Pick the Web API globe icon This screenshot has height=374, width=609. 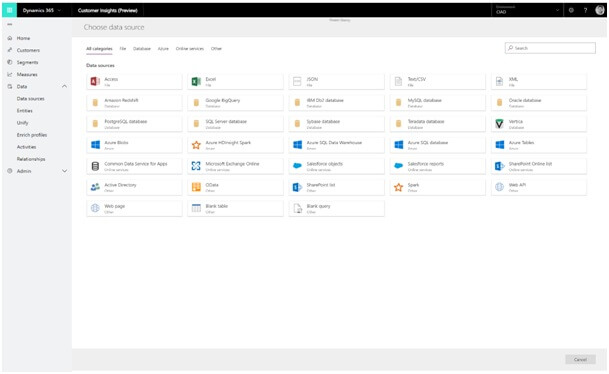pos(499,187)
